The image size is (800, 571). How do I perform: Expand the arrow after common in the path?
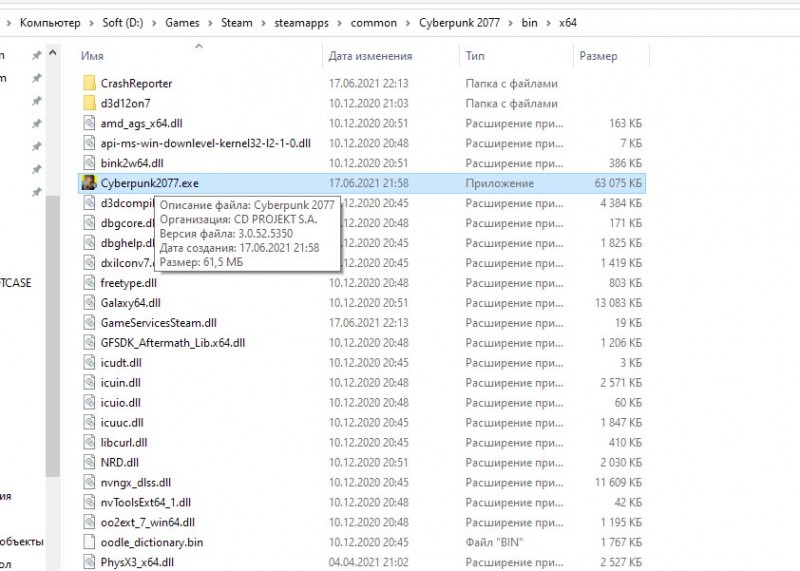(x=408, y=23)
